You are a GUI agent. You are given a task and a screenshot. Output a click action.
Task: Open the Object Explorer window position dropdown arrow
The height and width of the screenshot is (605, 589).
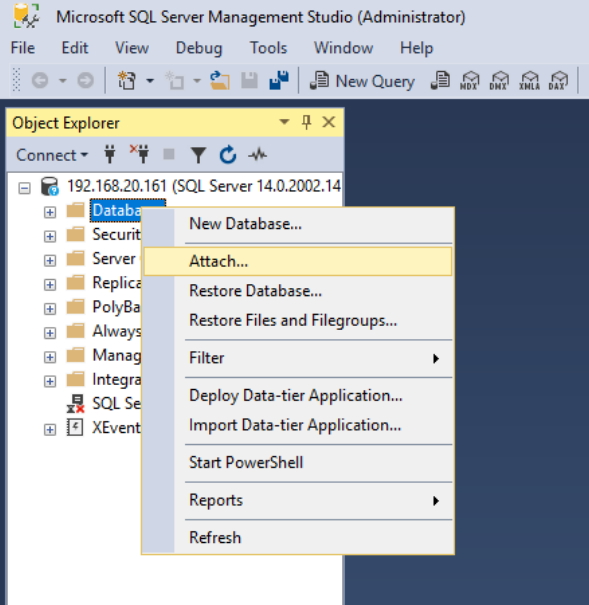[x=284, y=122]
